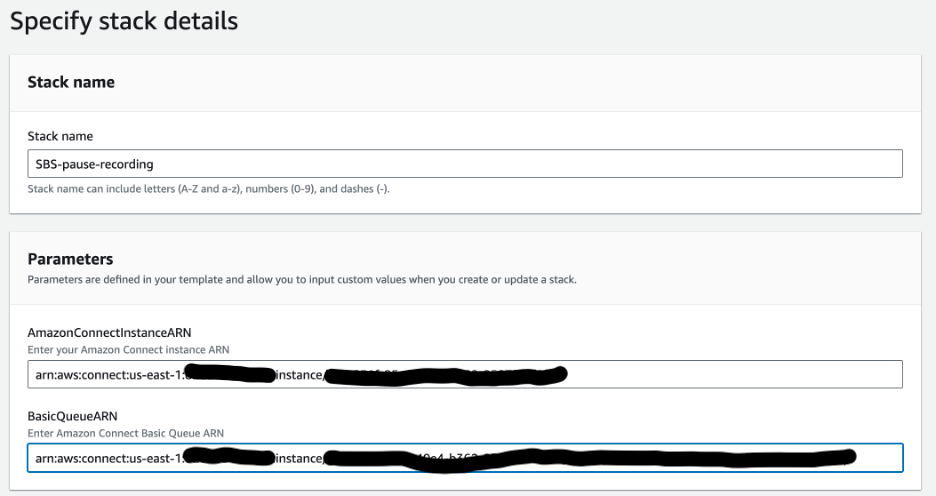Click the 'Stack name' section heading
The width and height of the screenshot is (936, 496).
tap(71, 82)
